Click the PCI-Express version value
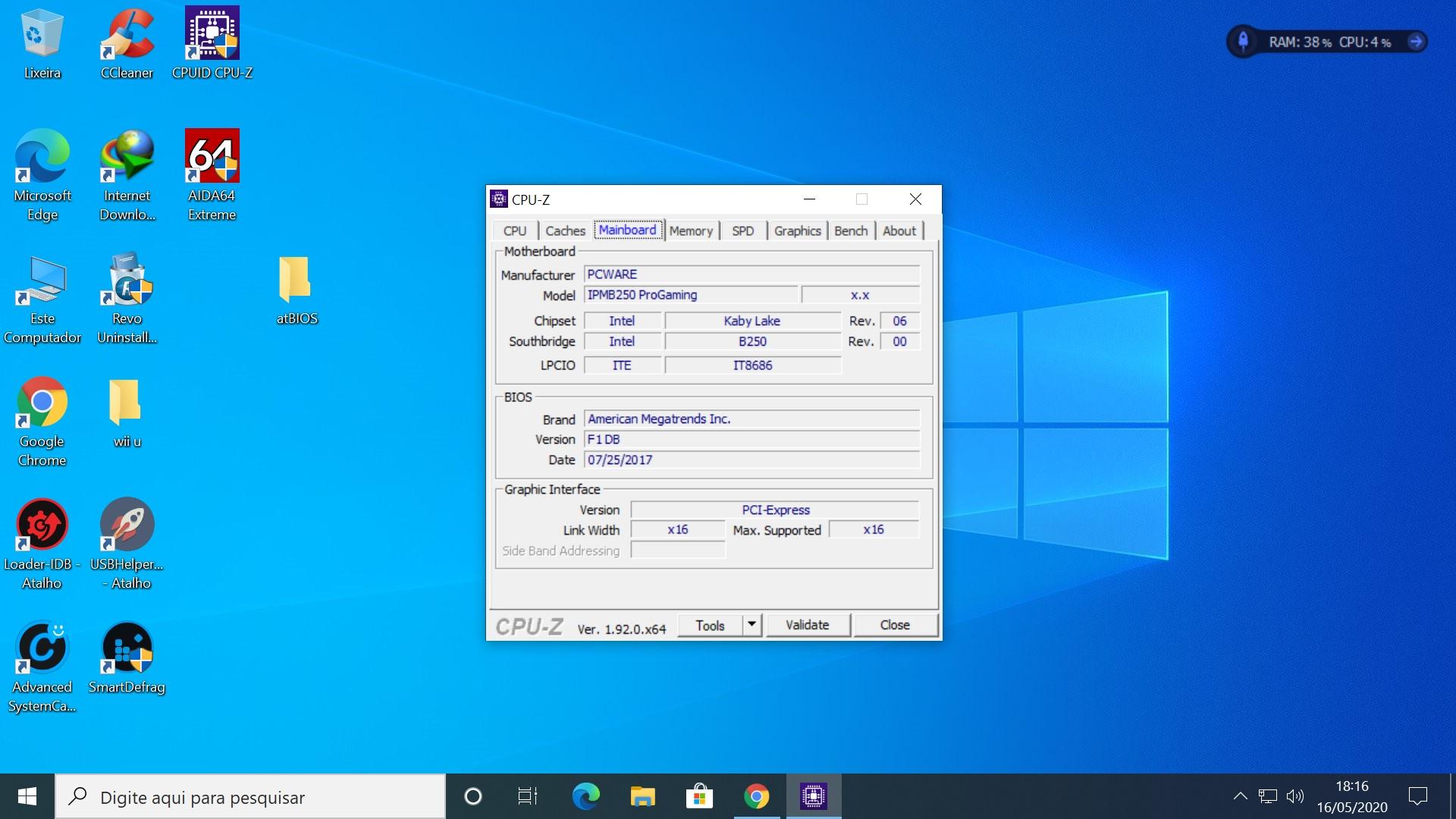 pos(775,510)
